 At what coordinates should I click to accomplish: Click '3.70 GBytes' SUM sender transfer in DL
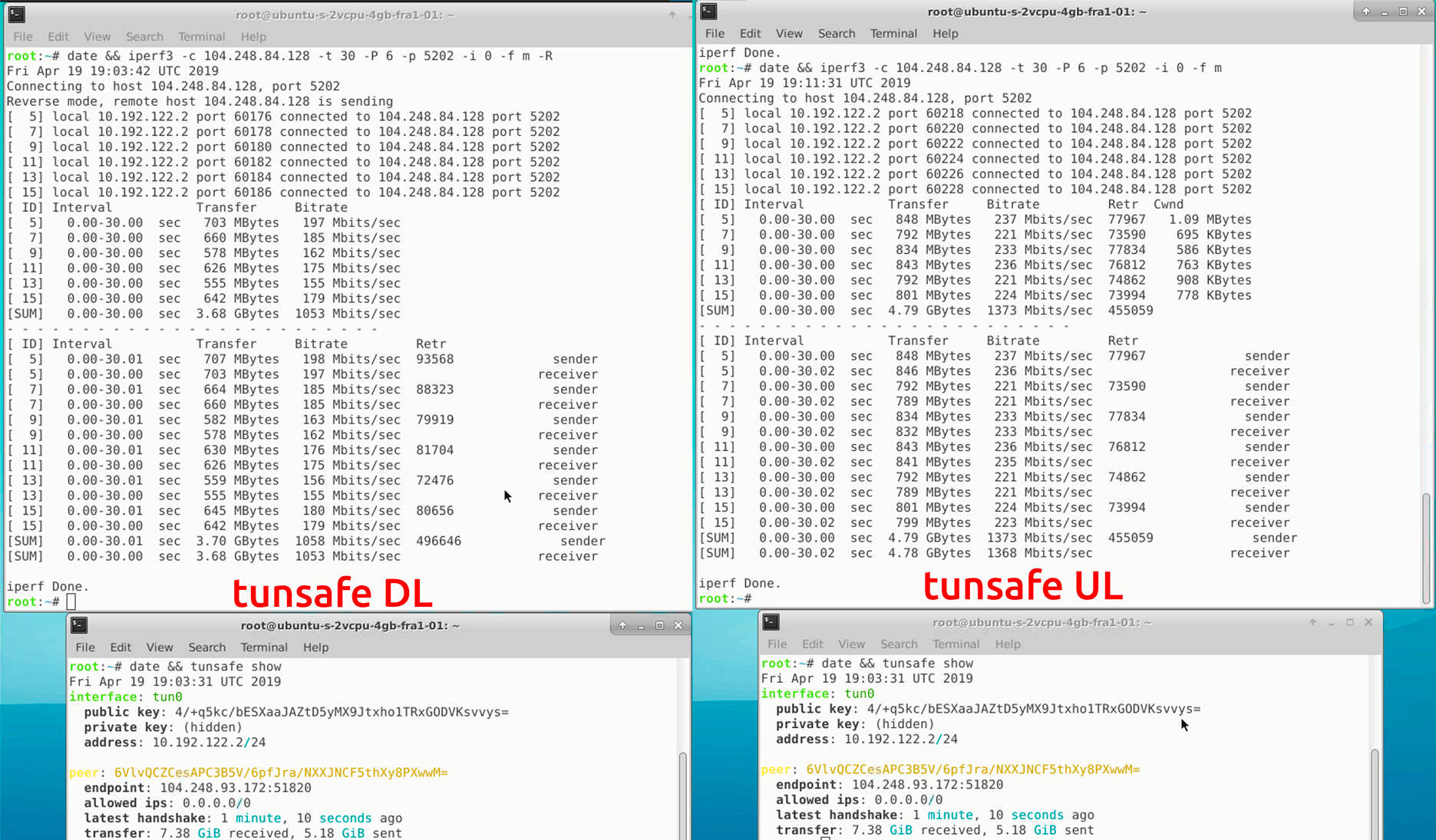click(x=238, y=541)
